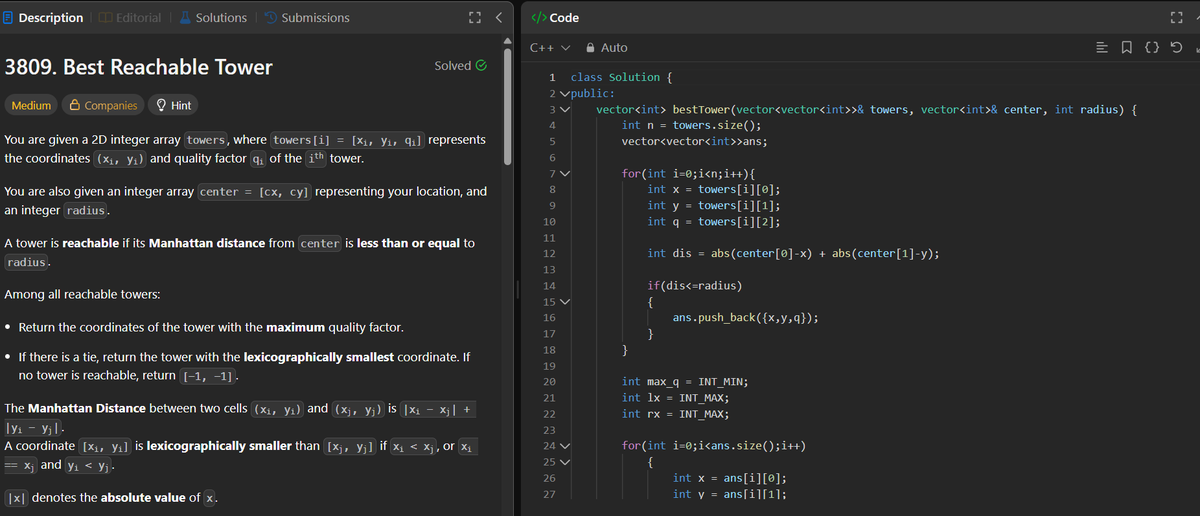Open the Solutions tab
The image size is (1200, 516).
[x=212, y=17]
